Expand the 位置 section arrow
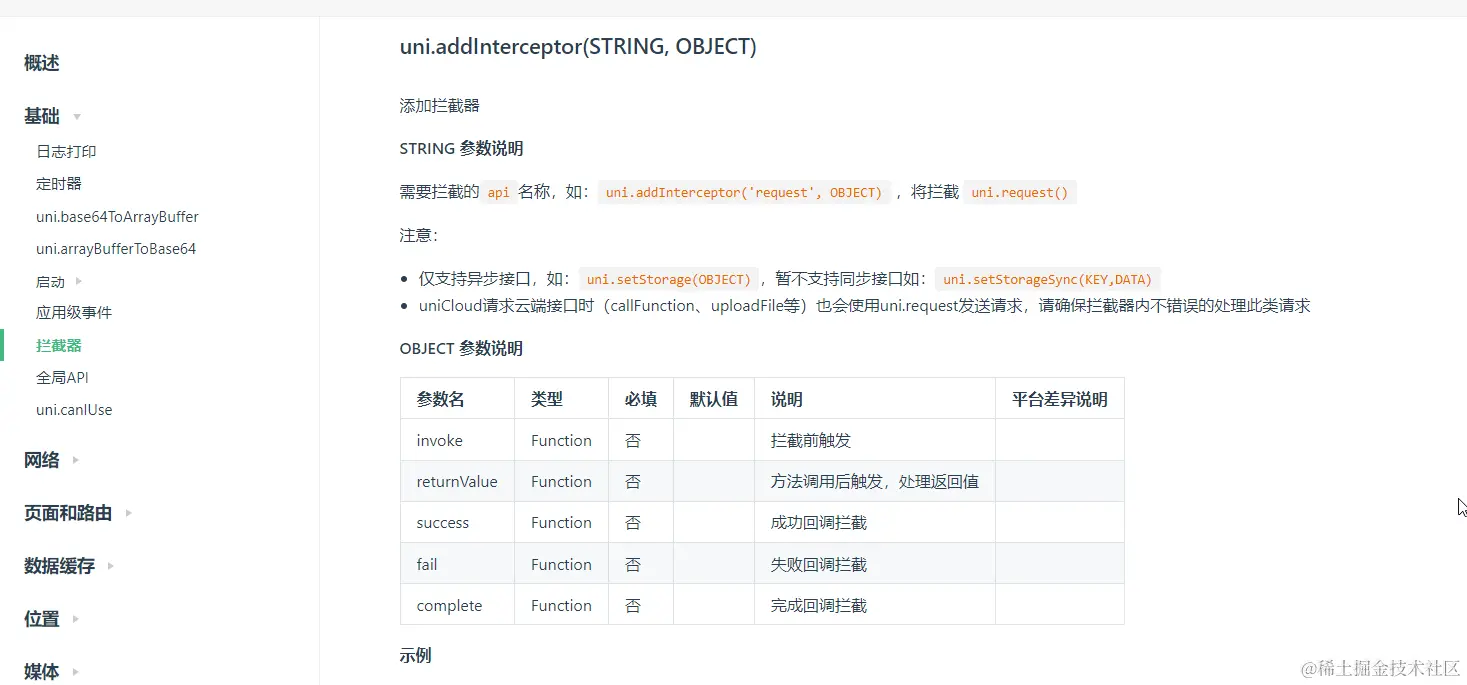Viewport: 1467px width, 685px height. [x=75, y=619]
